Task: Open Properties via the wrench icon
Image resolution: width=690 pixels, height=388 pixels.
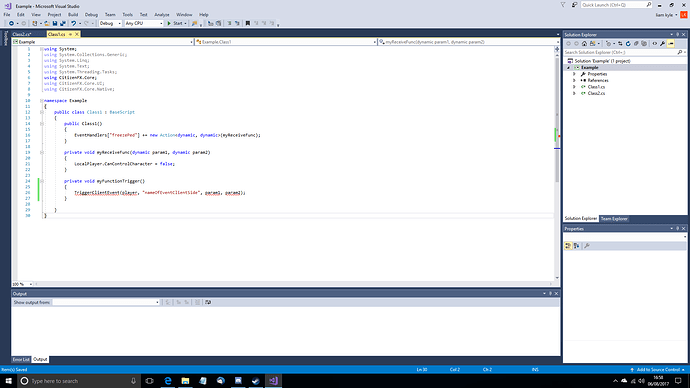Action: [x=662, y=44]
